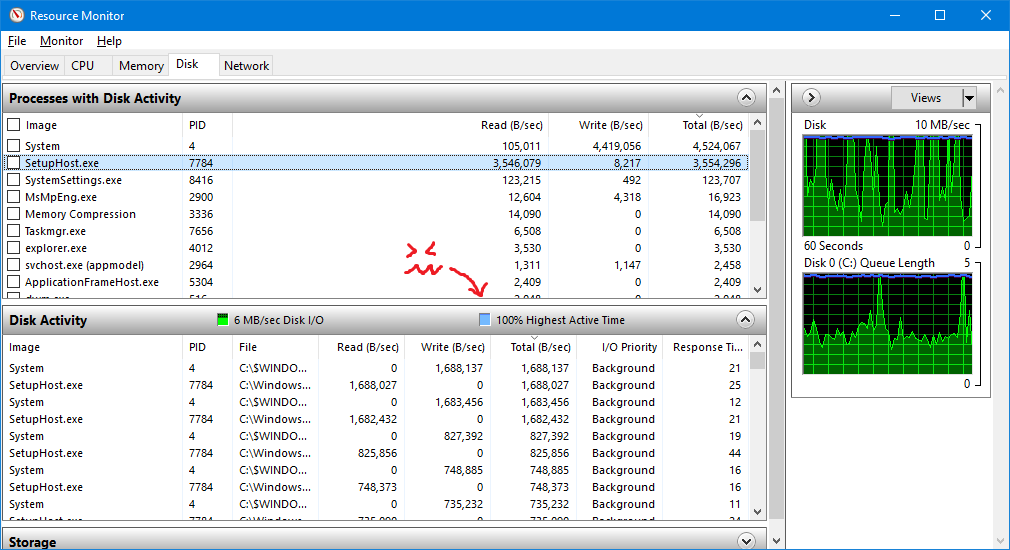Sort processes by Read (B/sec) column
Viewport: 1010px width, 550px height.
click(x=512, y=125)
